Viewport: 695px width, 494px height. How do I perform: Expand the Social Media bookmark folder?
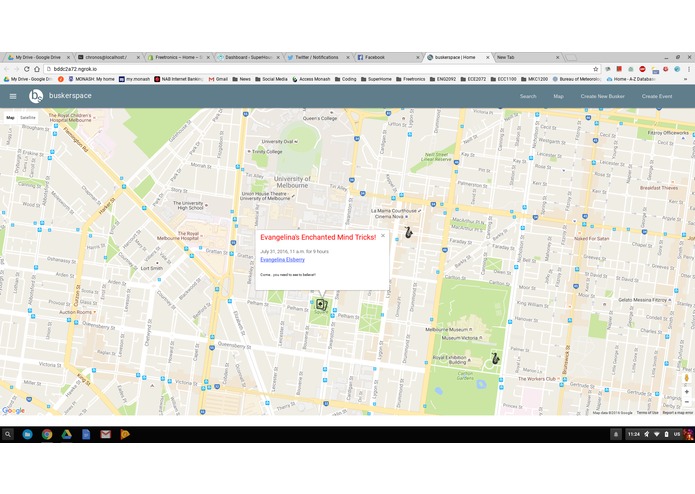pyautogui.click(x=271, y=79)
